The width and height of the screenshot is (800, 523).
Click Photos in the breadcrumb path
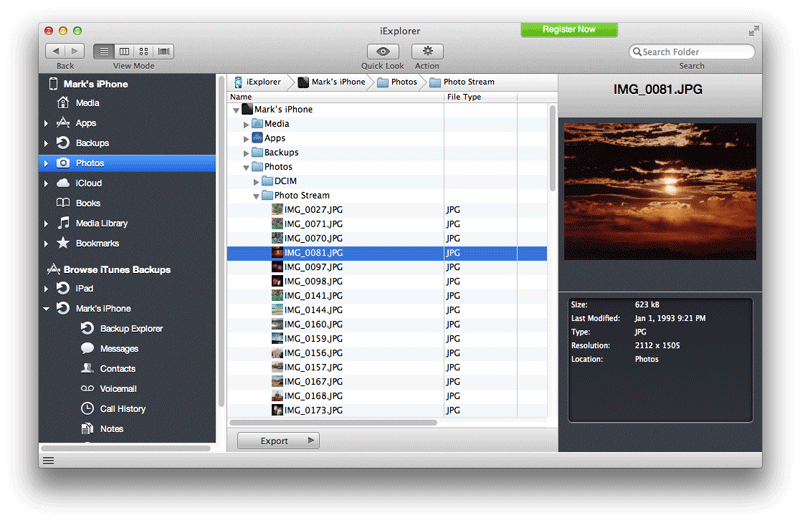[x=403, y=82]
